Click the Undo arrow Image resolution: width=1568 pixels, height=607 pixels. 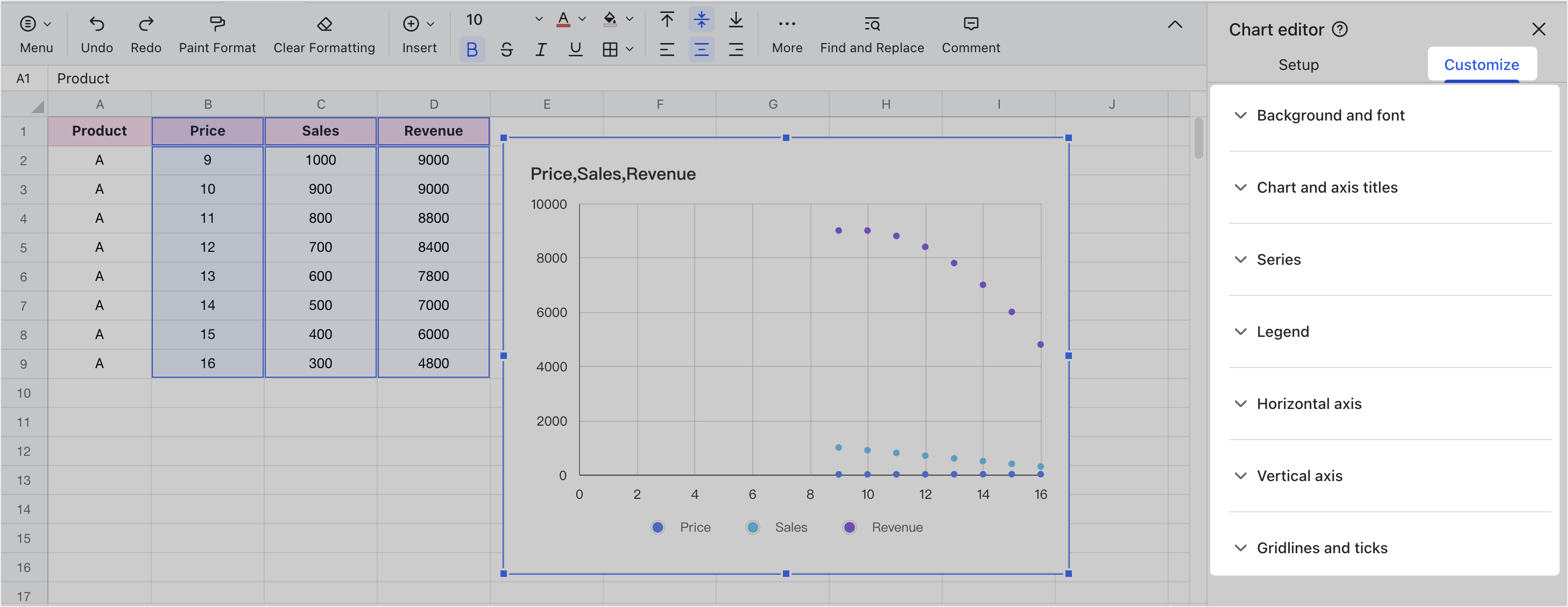[97, 24]
